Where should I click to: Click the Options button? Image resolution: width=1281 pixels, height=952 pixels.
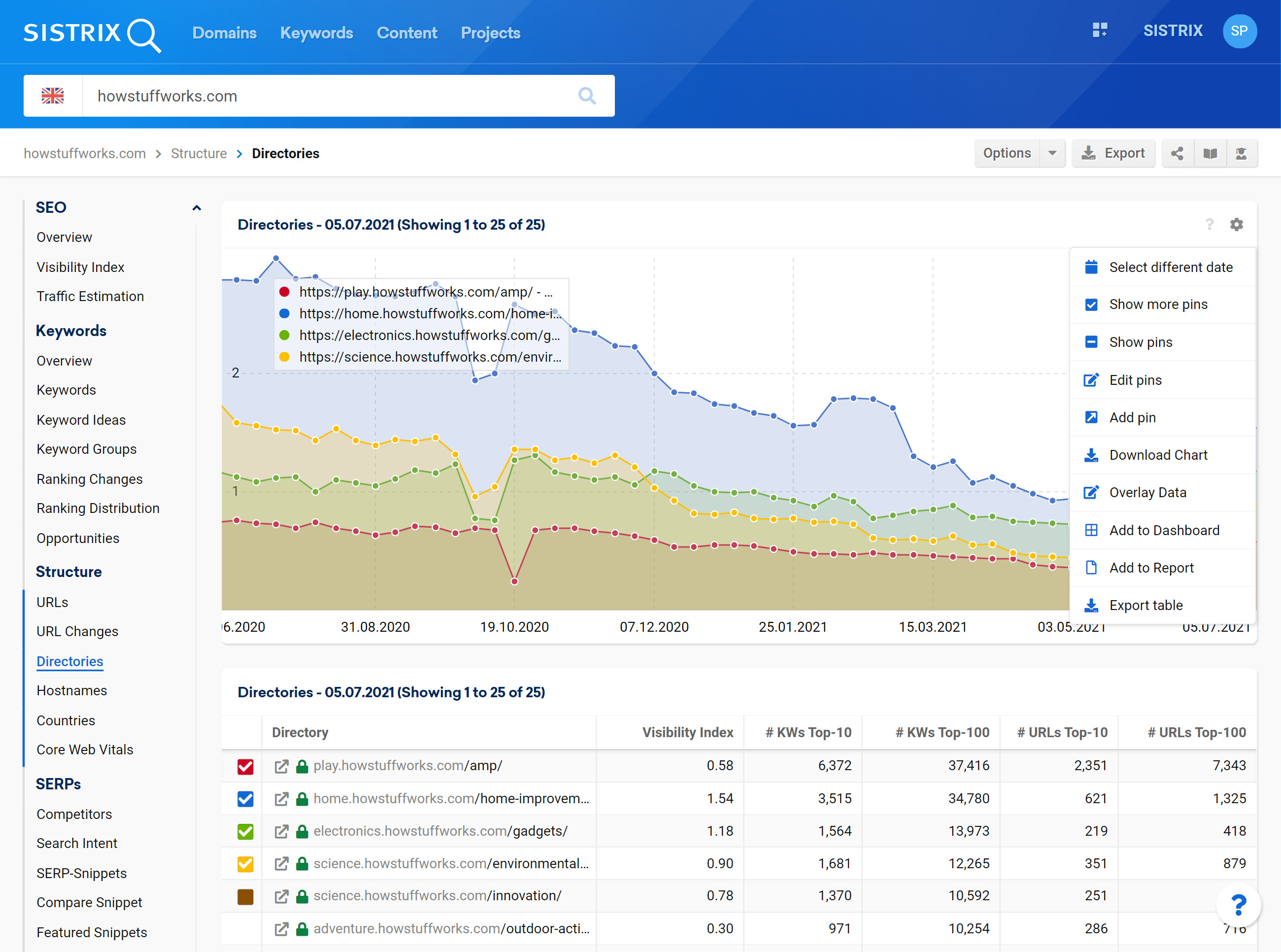pos(1007,153)
